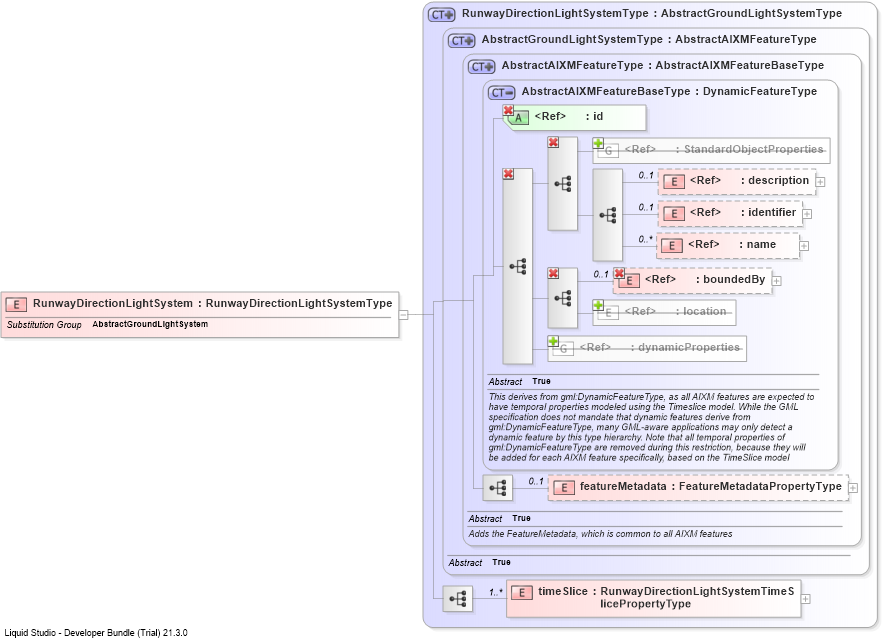Select the struck-out StandardObjectProperties group reference
Screen dimensions: 882x638
click(x=712, y=150)
